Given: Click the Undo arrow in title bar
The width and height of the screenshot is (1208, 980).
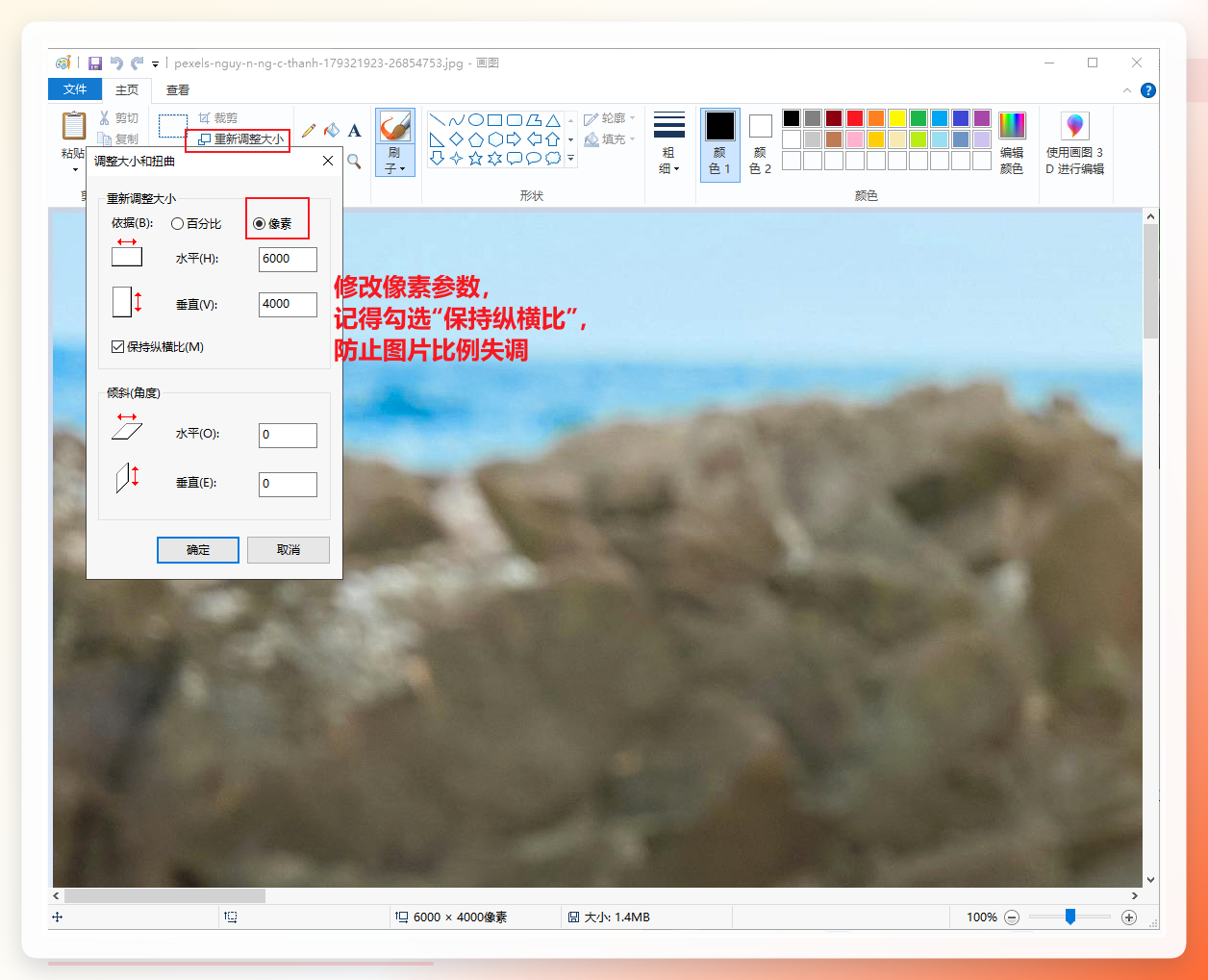Looking at the screenshot, I should 116,63.
